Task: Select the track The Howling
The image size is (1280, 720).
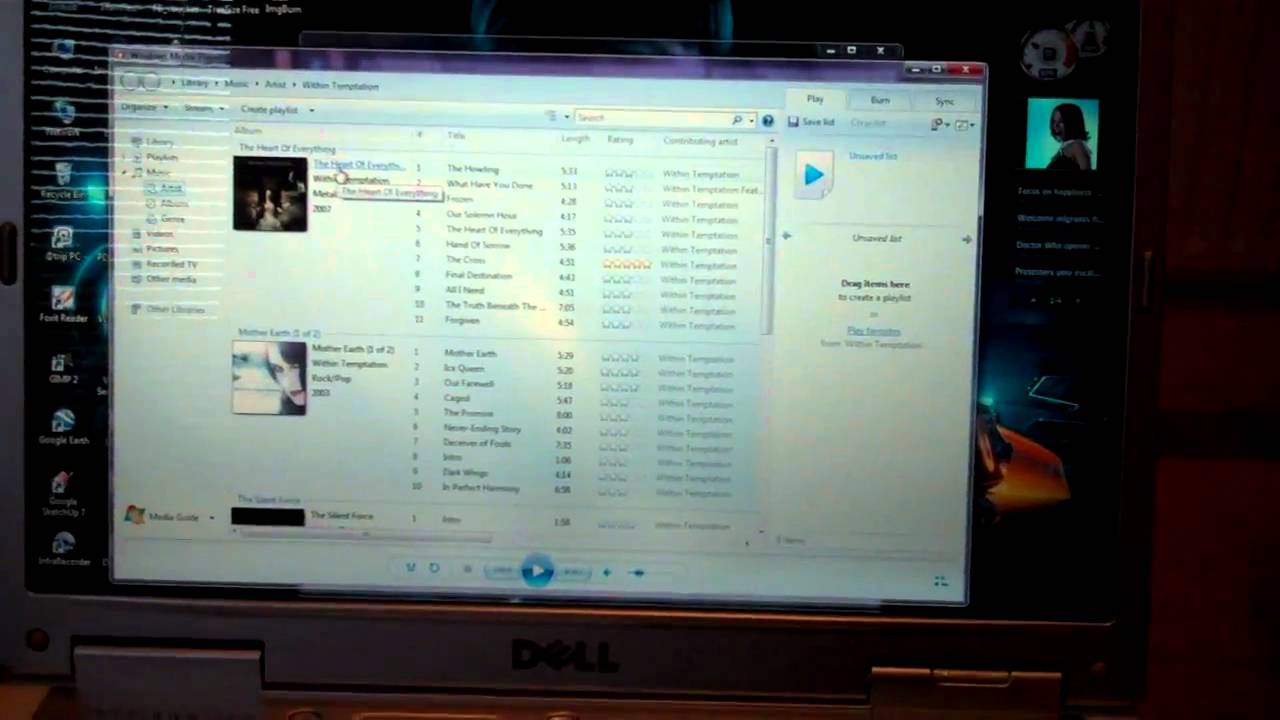Action: [472, 169]
